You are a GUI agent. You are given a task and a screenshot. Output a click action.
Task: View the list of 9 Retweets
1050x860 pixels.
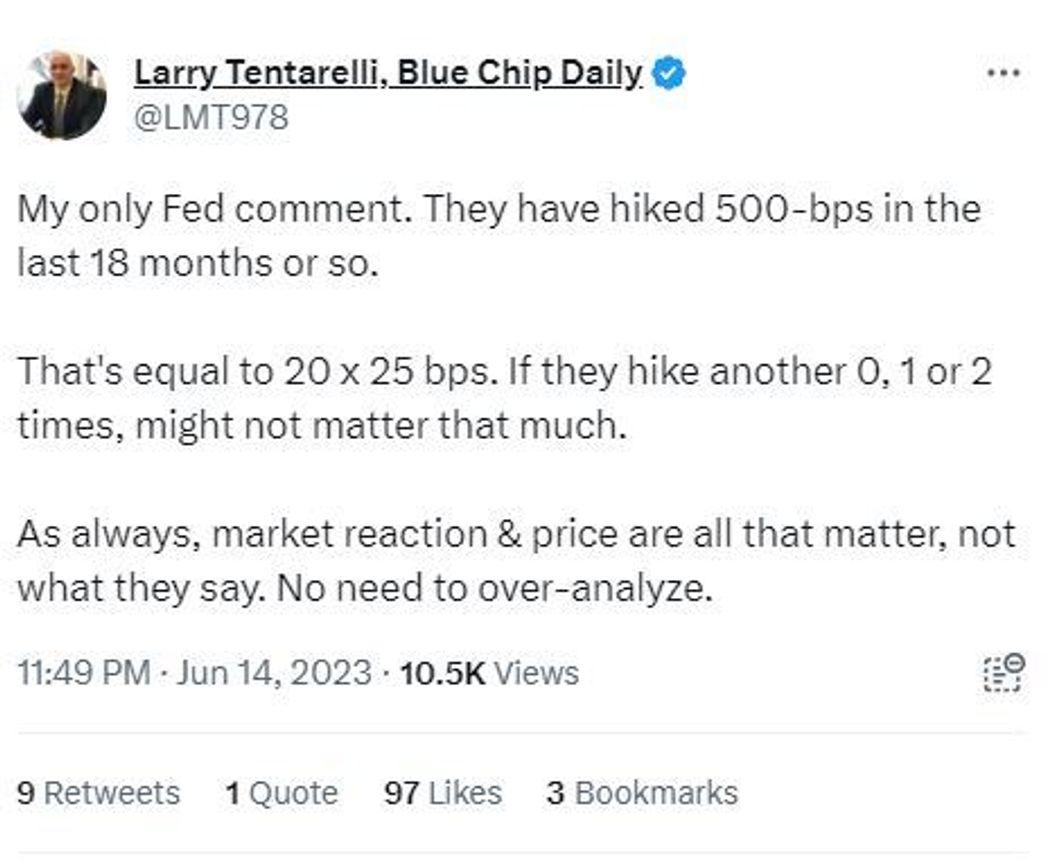(x=98, y=793)
